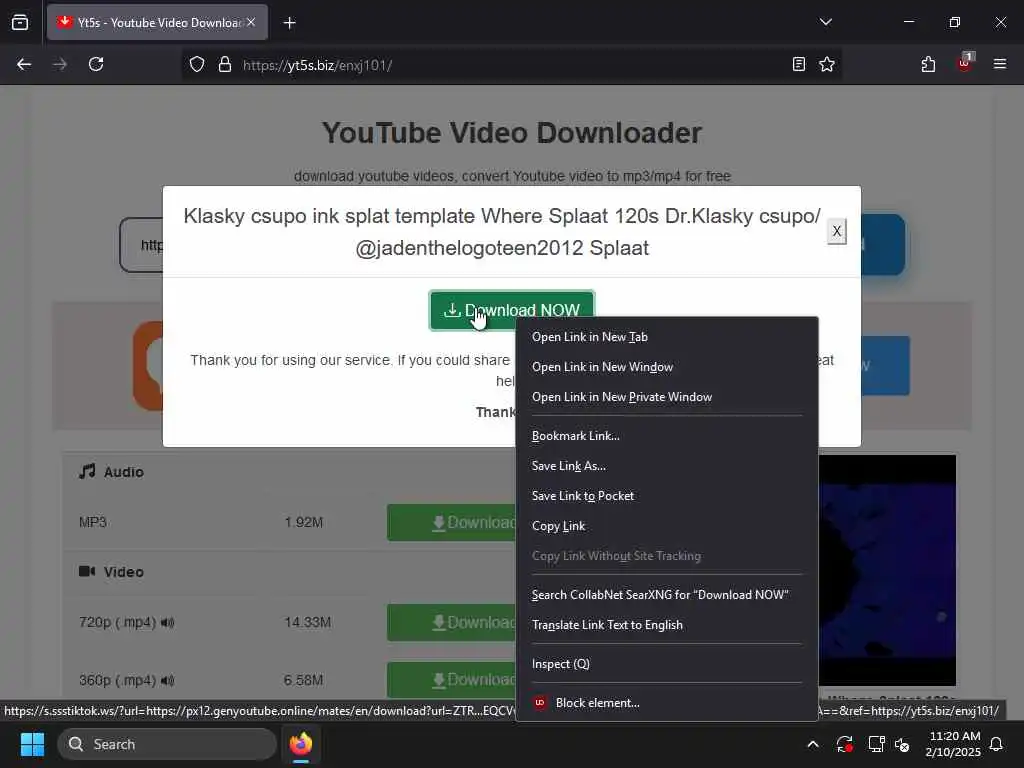Bookmark this page with star icon
Screen dimensions: 1024x768
point(827,64)
